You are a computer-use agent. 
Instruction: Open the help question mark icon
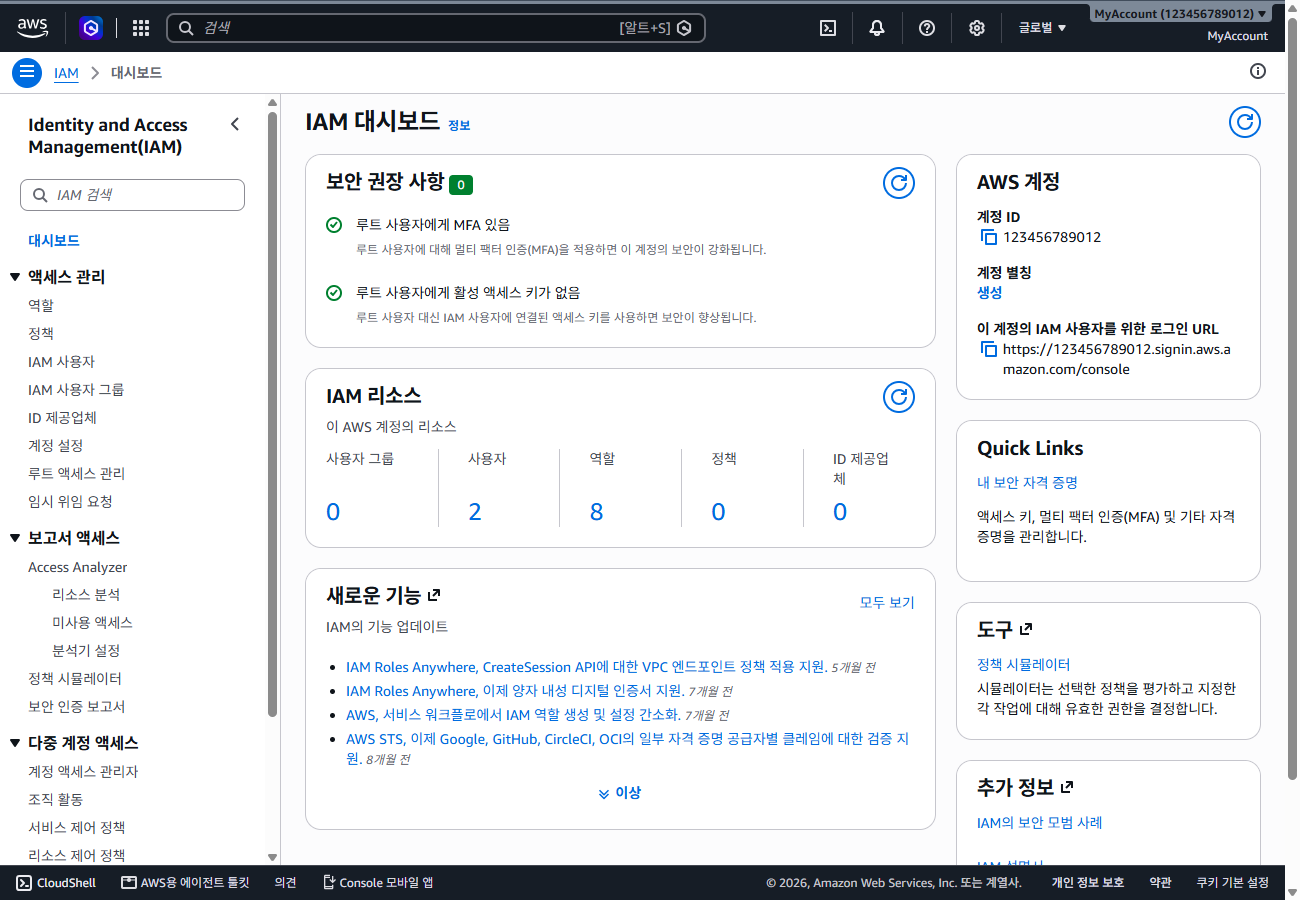point(927,28)
